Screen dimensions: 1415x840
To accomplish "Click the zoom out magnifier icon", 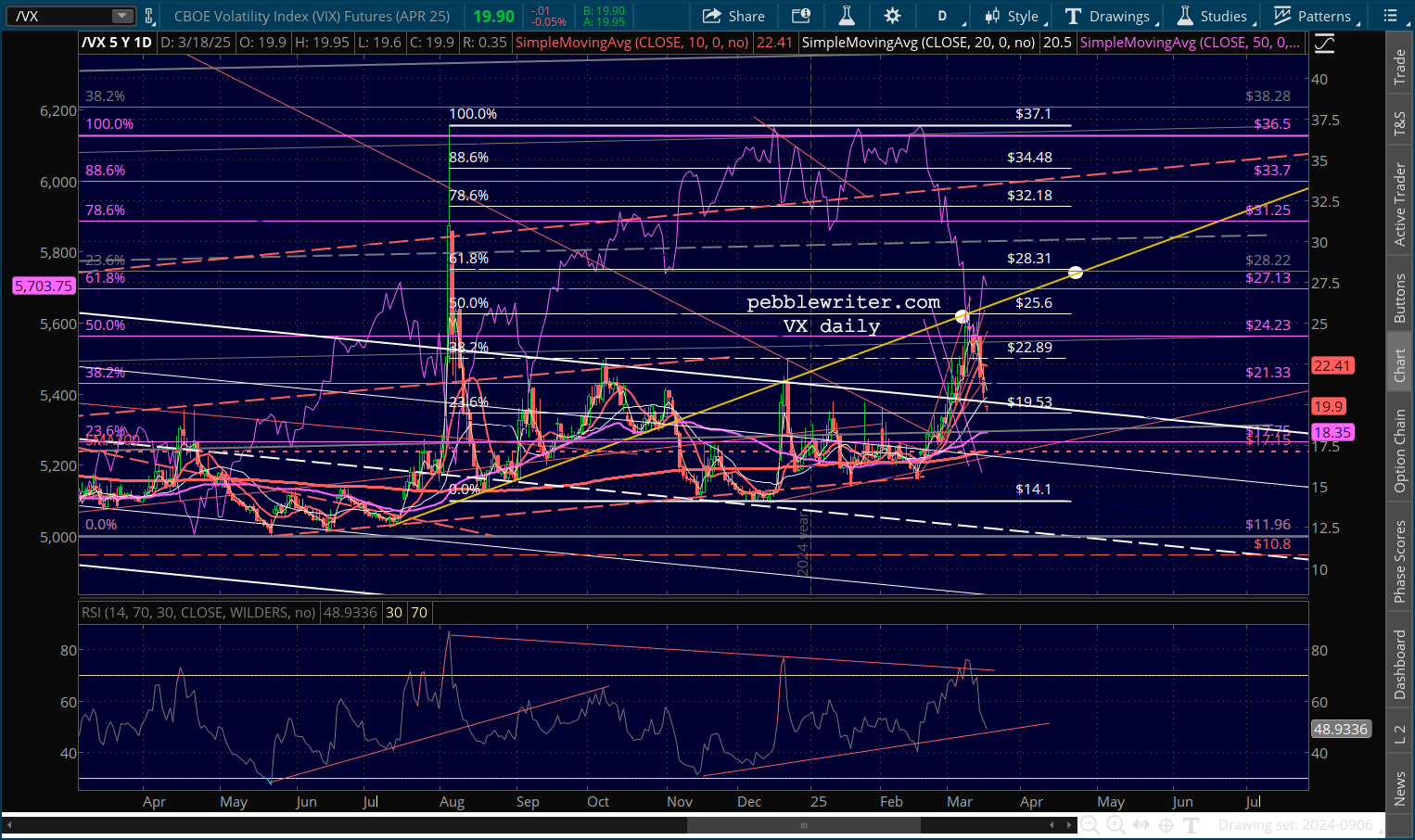I will click(x=1090, y=825).
